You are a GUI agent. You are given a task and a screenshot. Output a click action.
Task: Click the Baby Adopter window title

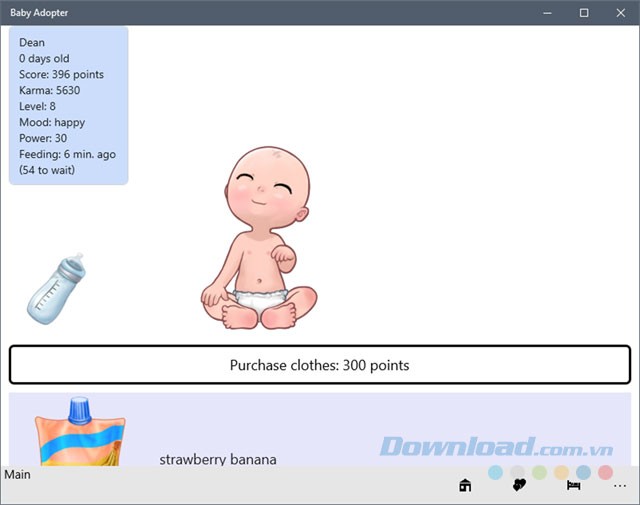click(x=39, y=13)
